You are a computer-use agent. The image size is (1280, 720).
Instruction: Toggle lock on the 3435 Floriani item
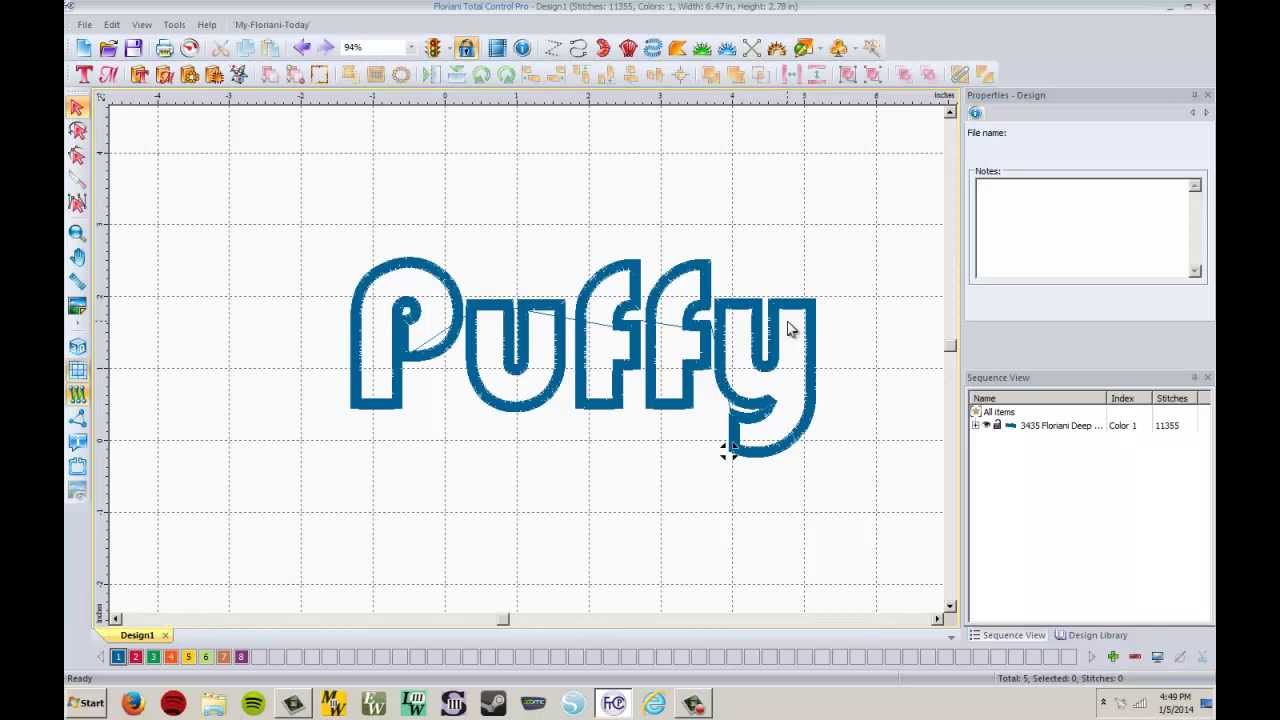click(x=997, y=425)
